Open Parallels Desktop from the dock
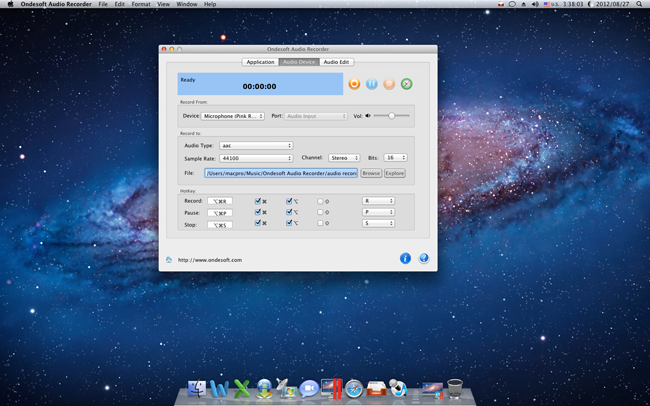 click(332, 389)
